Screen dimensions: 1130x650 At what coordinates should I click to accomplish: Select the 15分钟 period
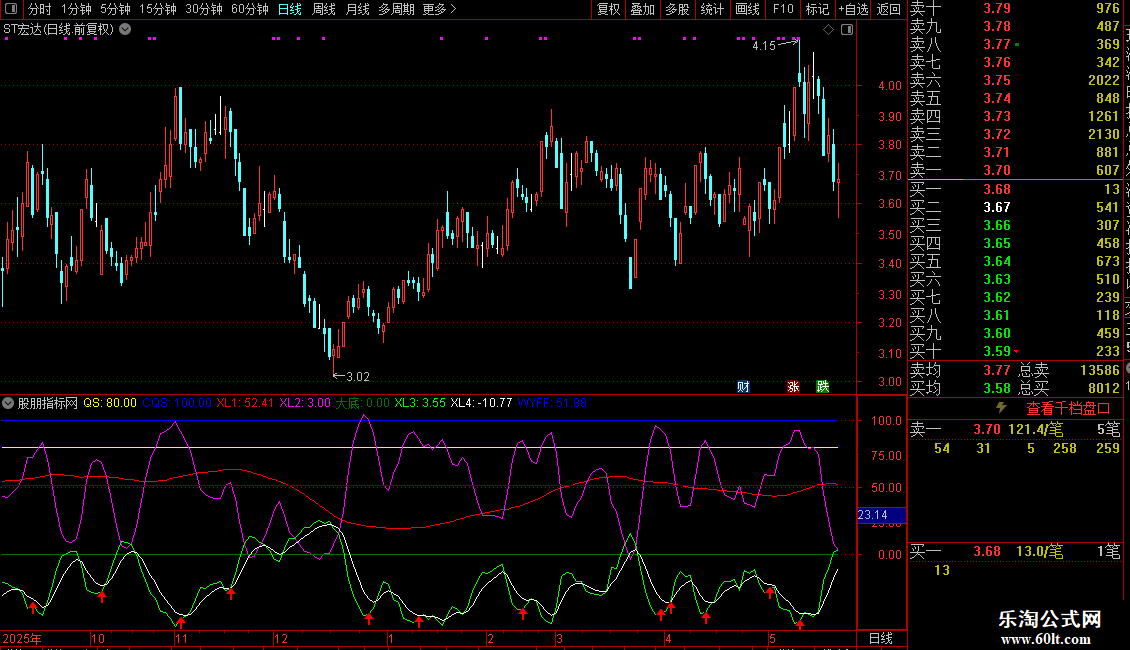point(158,9)
